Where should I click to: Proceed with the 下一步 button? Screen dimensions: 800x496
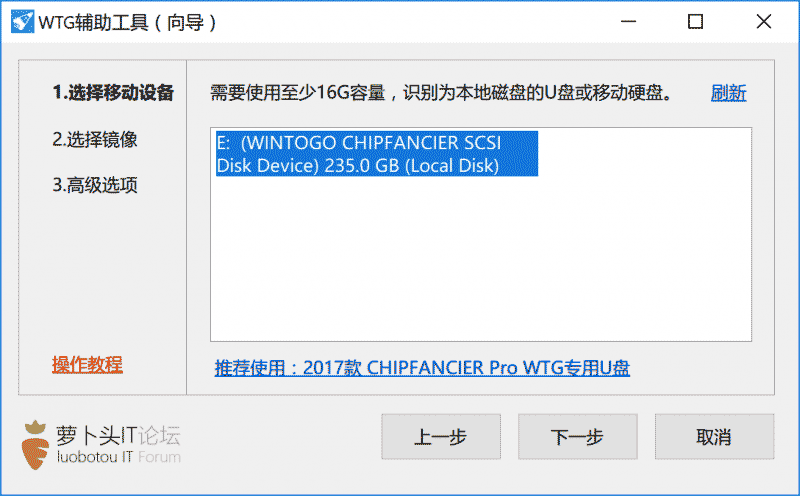point(577,438)
